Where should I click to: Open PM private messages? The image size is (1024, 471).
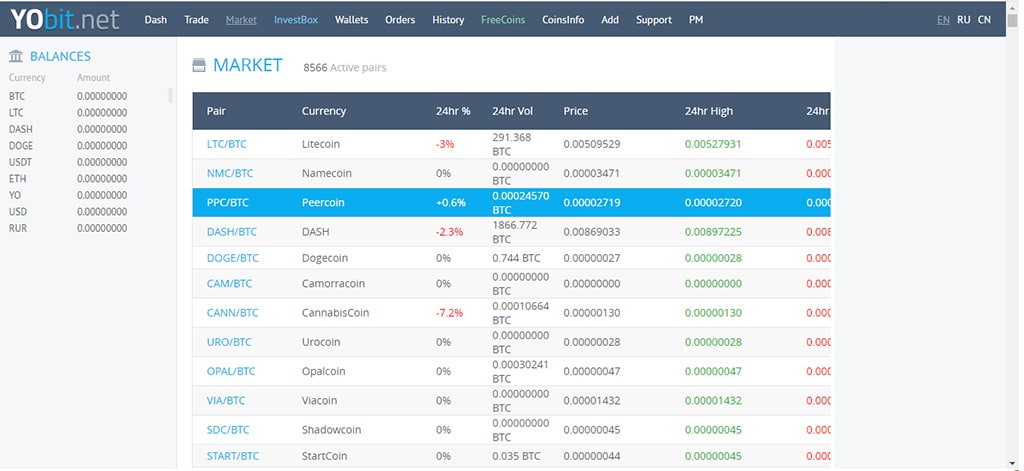tap(696, 20)
